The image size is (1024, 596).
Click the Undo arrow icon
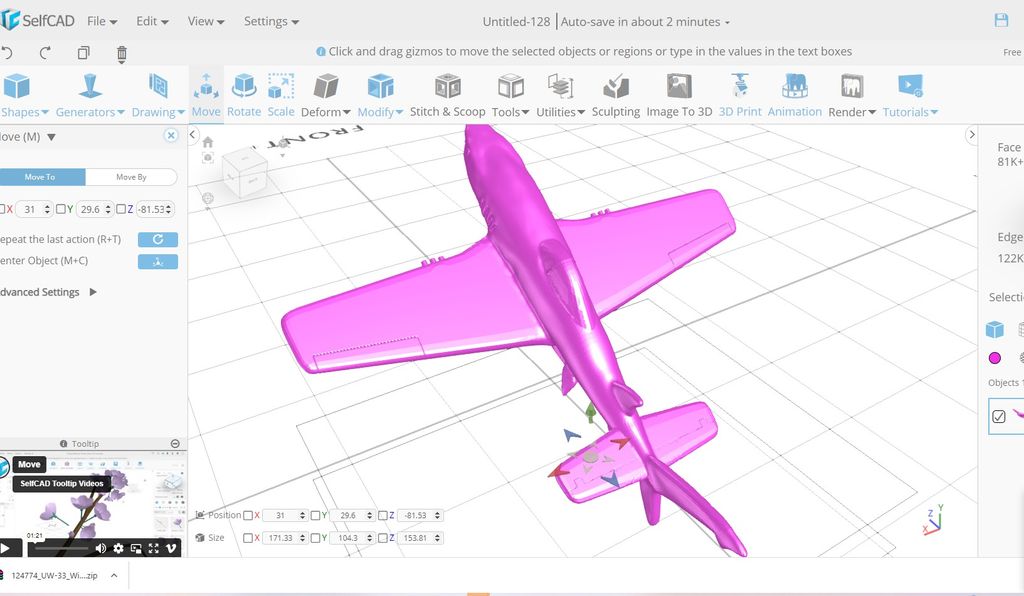coord(10,54)
